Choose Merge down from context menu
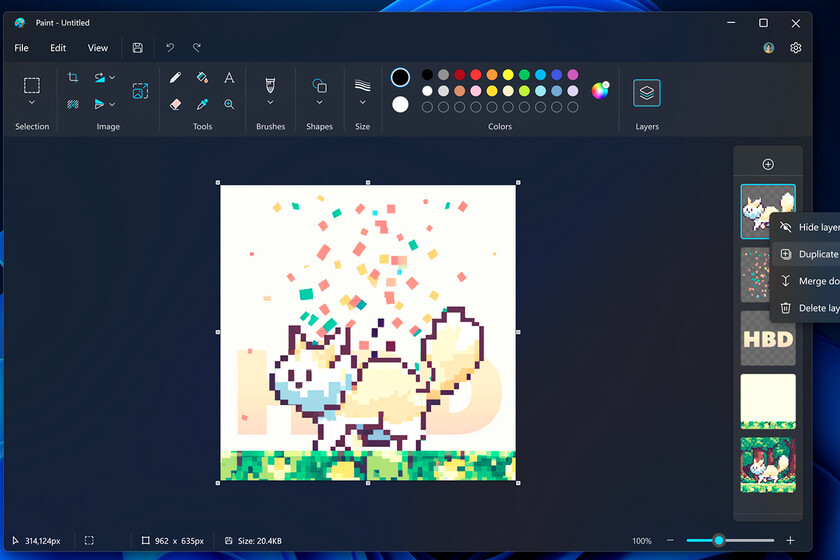Image resolution: width=840 pixels, height=560 pixels. coord(806,281)
